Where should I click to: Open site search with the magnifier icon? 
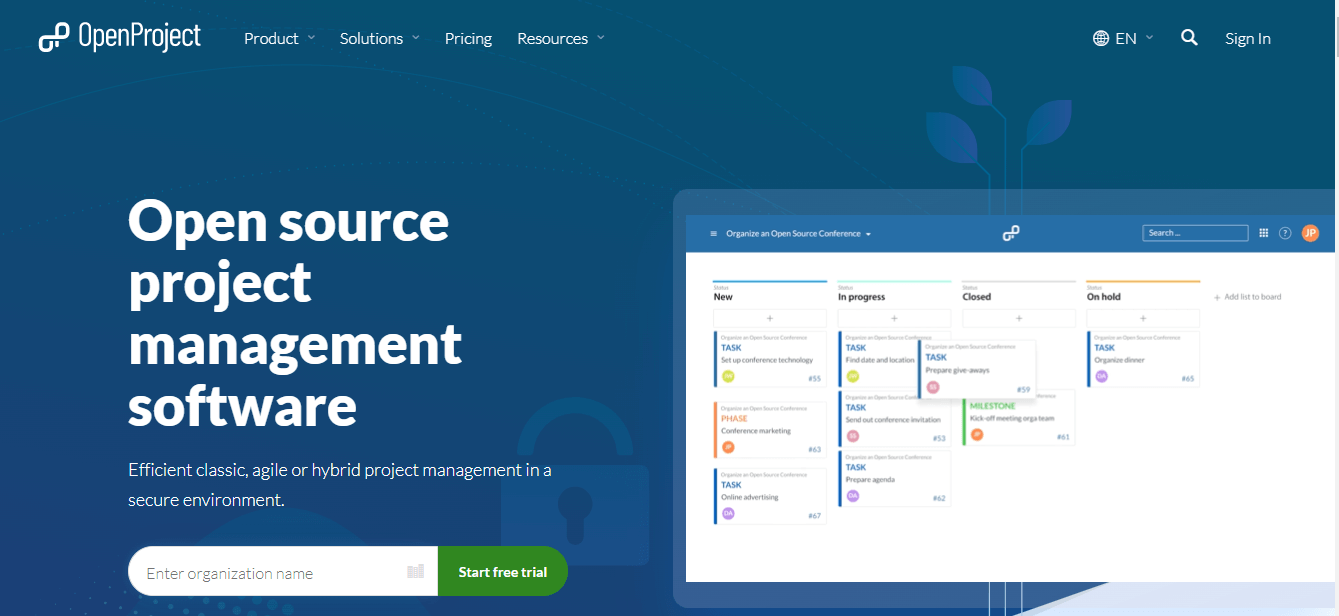point(1189,37)
